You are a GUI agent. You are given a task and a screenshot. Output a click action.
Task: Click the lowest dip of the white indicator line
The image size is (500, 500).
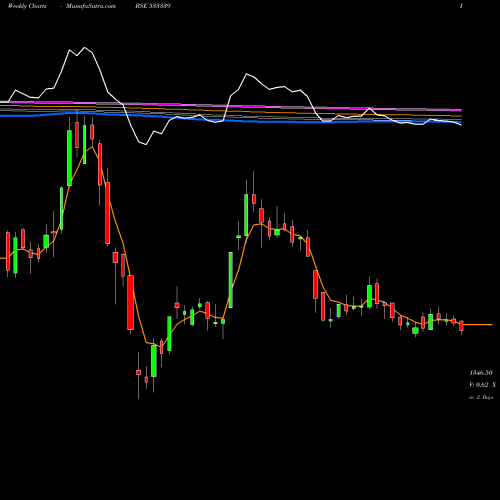pos(146,144)
